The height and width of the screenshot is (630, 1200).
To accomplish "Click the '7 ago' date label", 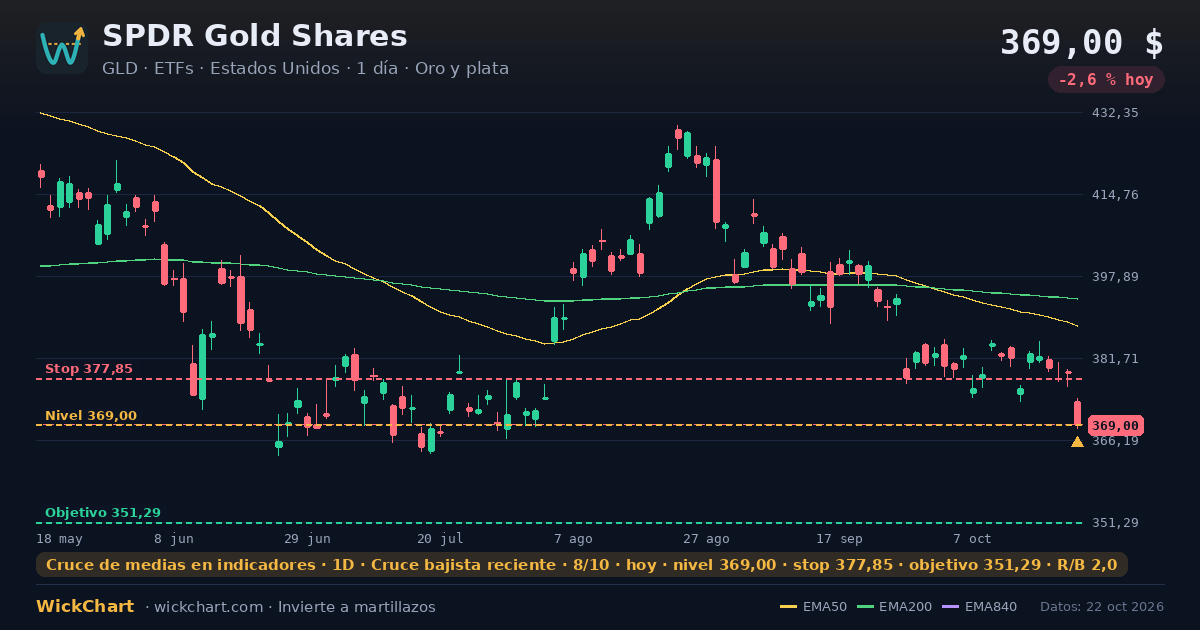I will tap(573, 538).
